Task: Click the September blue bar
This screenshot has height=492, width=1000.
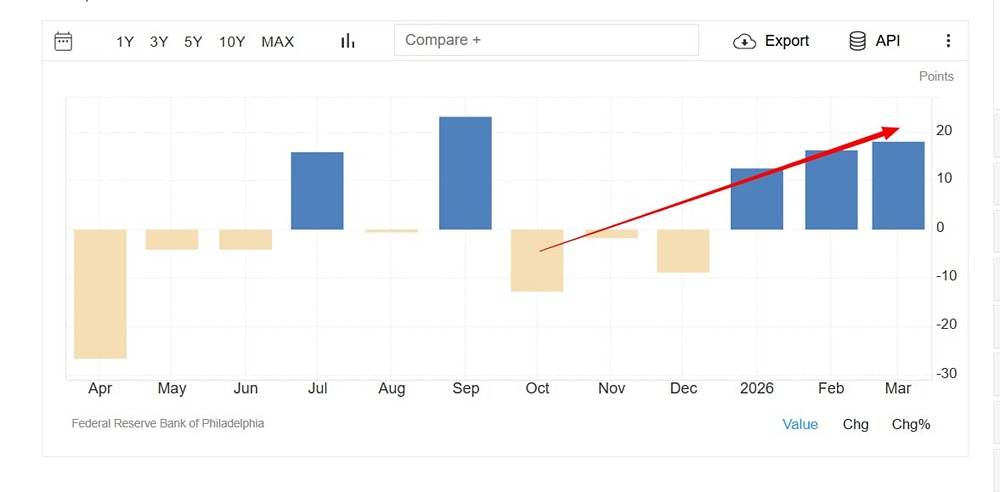Action: 465,173
